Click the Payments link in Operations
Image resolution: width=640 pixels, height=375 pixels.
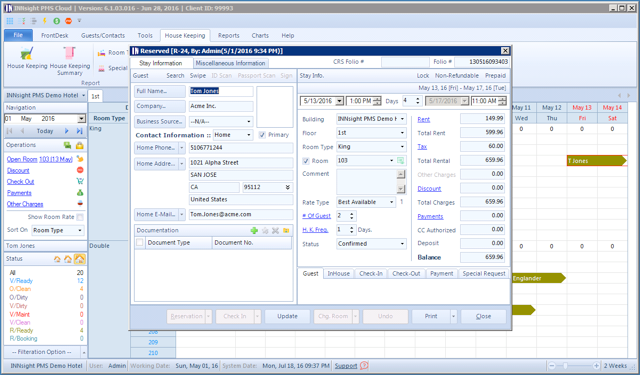(x=19, y=193)
